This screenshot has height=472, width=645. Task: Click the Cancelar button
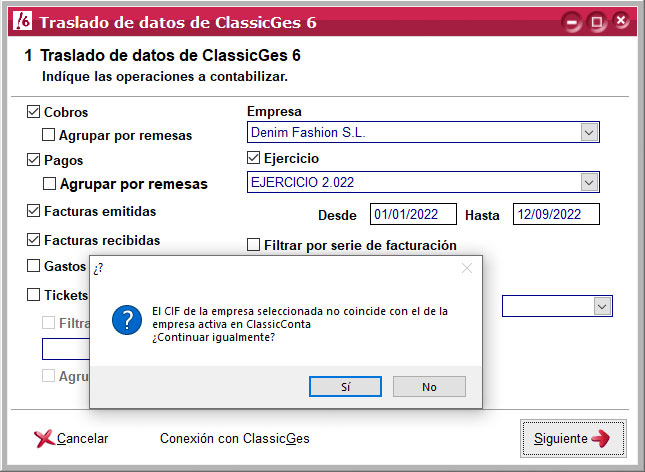pyautogui.click(x=72, y=439)
